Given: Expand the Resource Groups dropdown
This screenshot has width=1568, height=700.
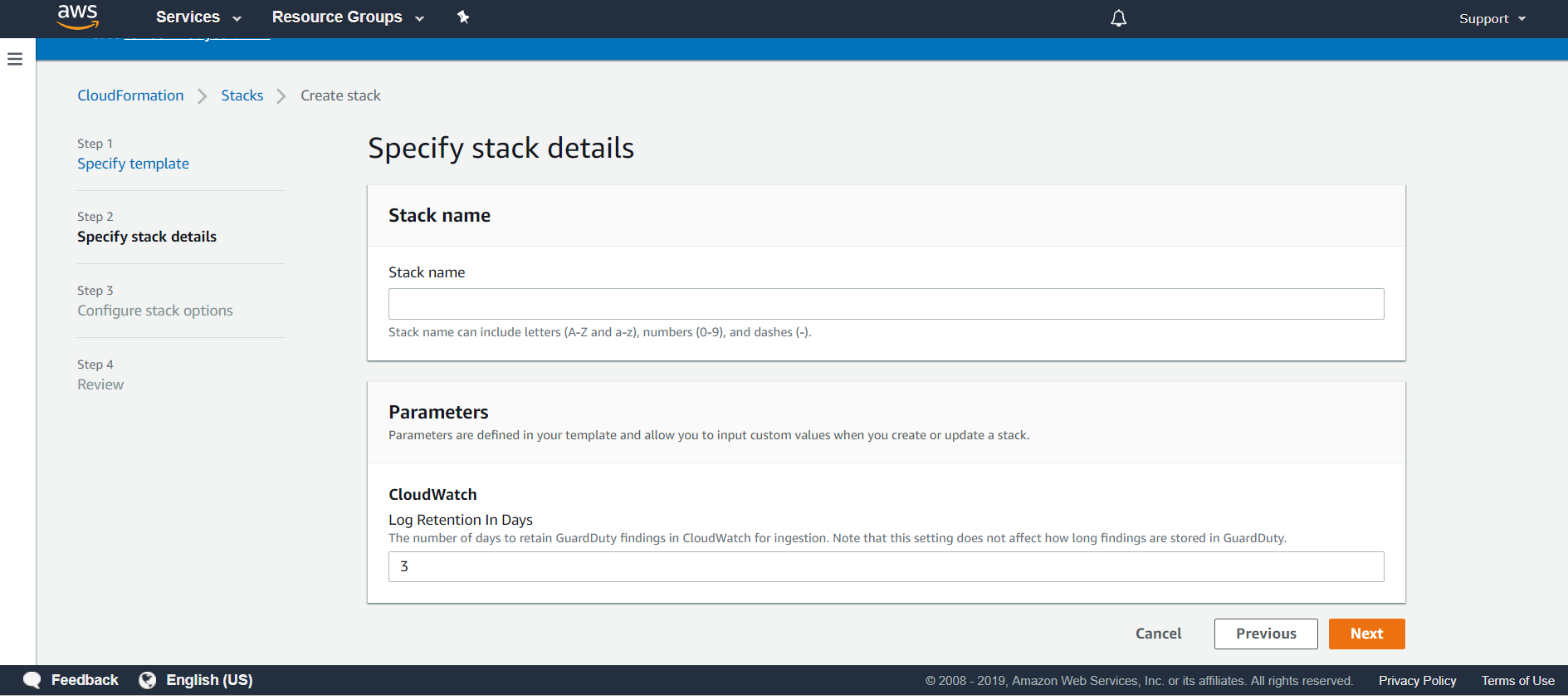Looking at the screenshot, I should [x=348, y=17].
